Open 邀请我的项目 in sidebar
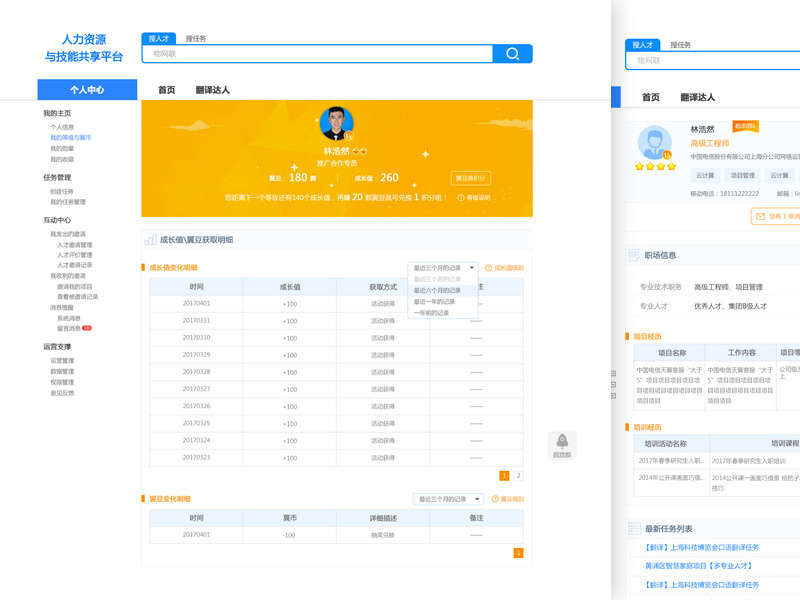800x600 pixels. click(x=74, y=287)
